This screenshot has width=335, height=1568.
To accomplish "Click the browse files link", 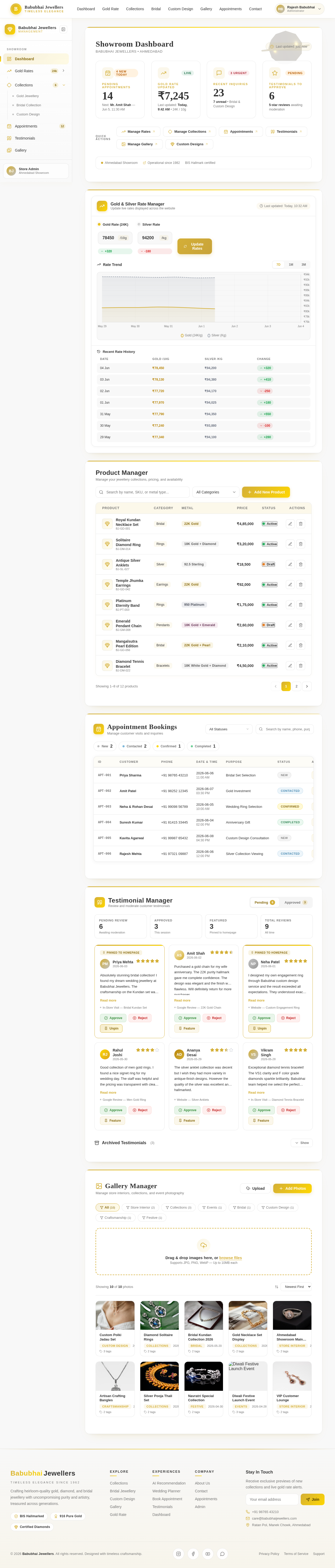I will pos(230,1258).
